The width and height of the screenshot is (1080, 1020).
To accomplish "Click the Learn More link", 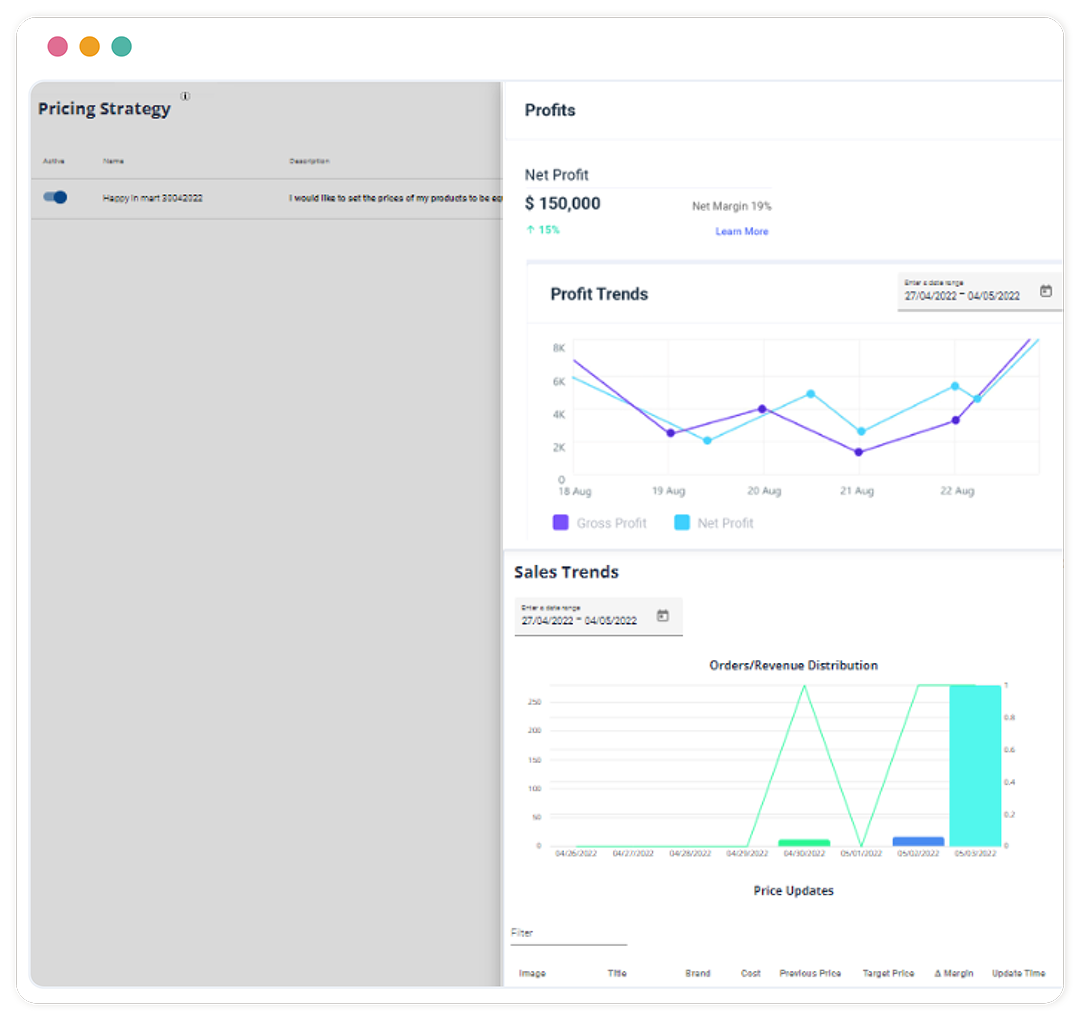I will (x=742, y=231).
